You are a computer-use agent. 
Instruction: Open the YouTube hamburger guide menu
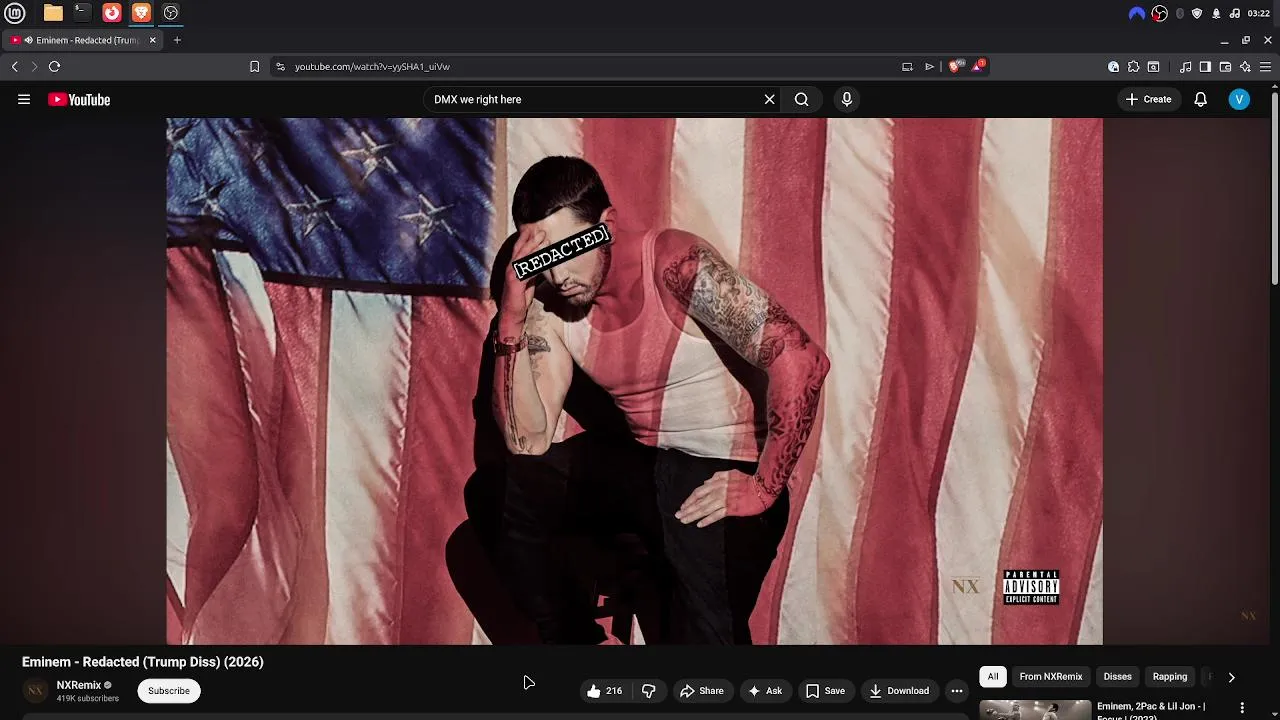[24, 99]
